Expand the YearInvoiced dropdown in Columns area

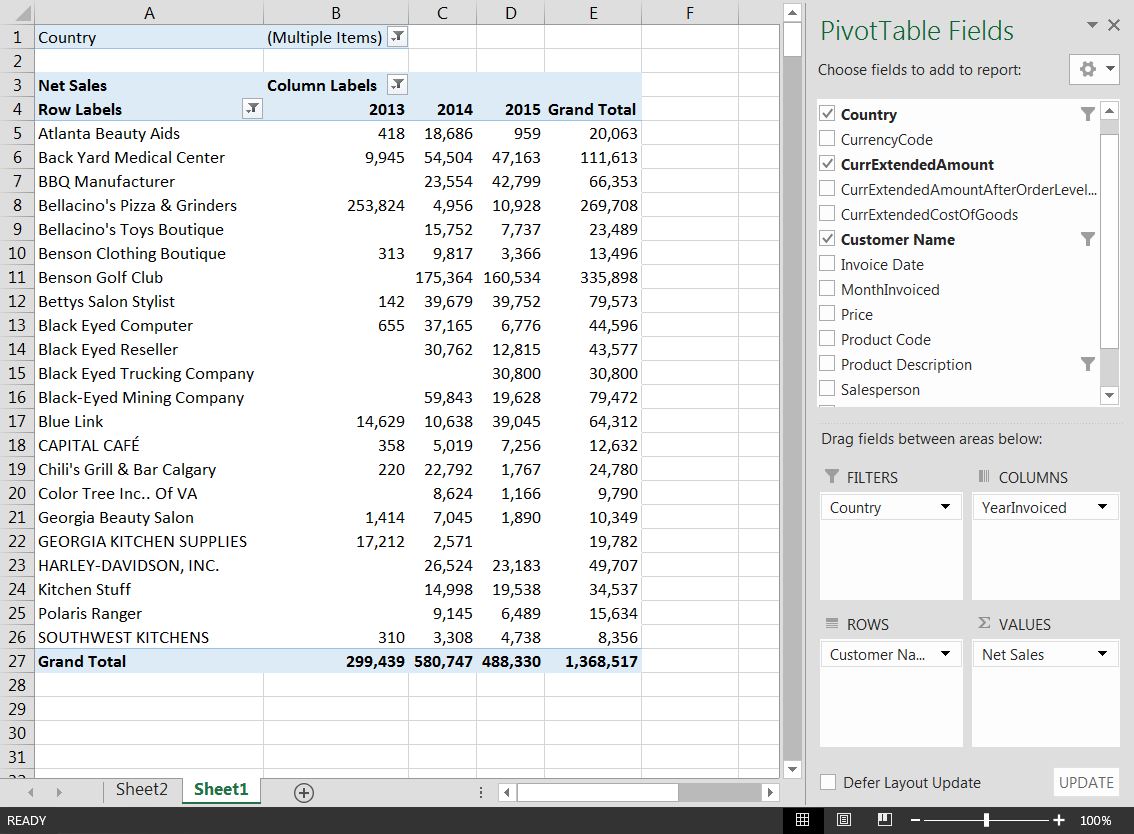coord(1102,507)
